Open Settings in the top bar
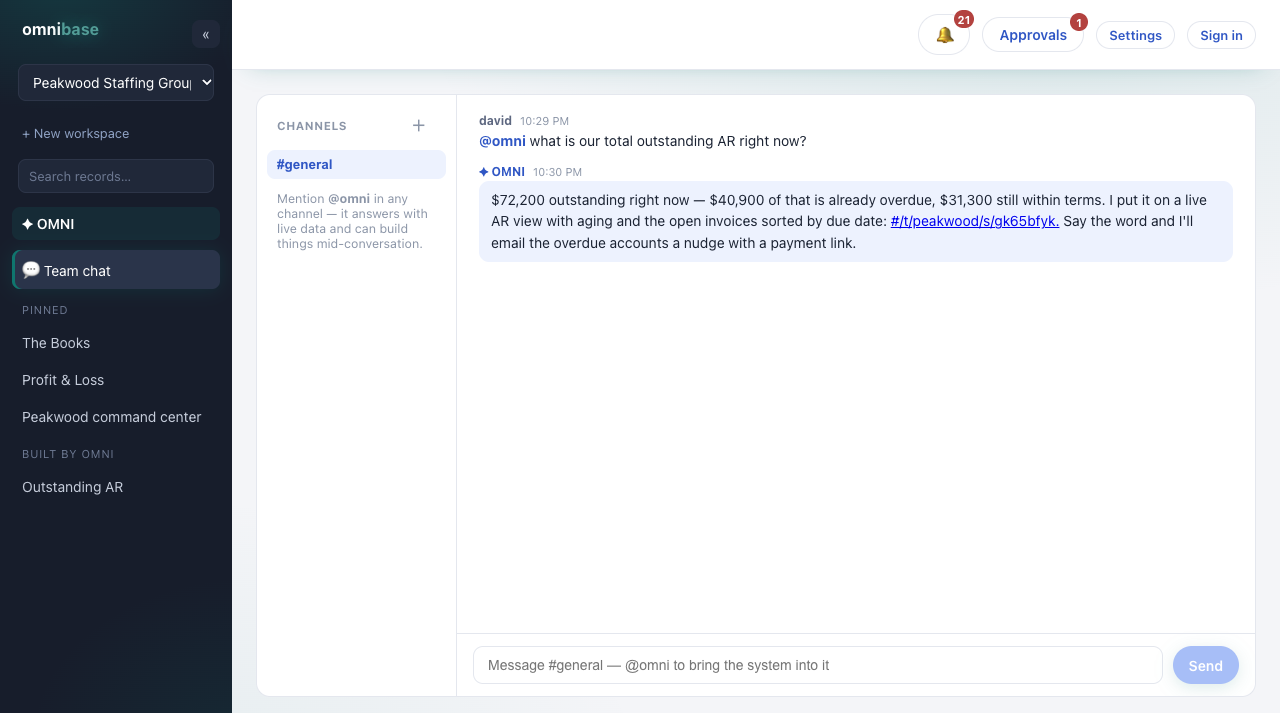This screenshot has width=1280, height=713. pos(1135,35)
